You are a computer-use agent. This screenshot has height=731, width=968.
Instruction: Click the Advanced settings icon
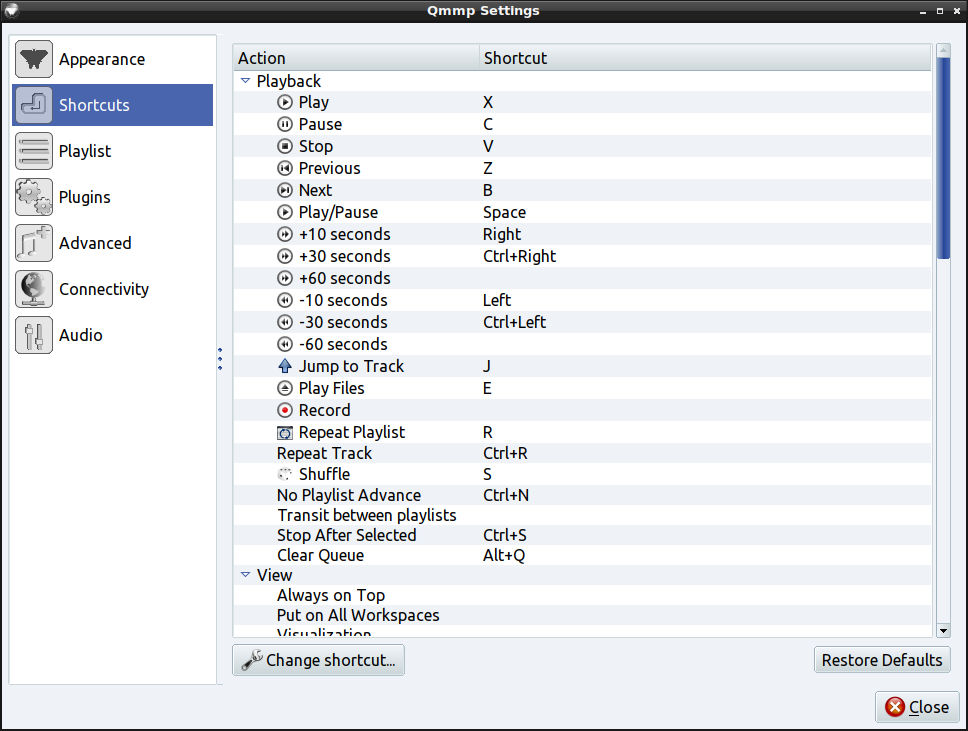[x=34, y=244]
